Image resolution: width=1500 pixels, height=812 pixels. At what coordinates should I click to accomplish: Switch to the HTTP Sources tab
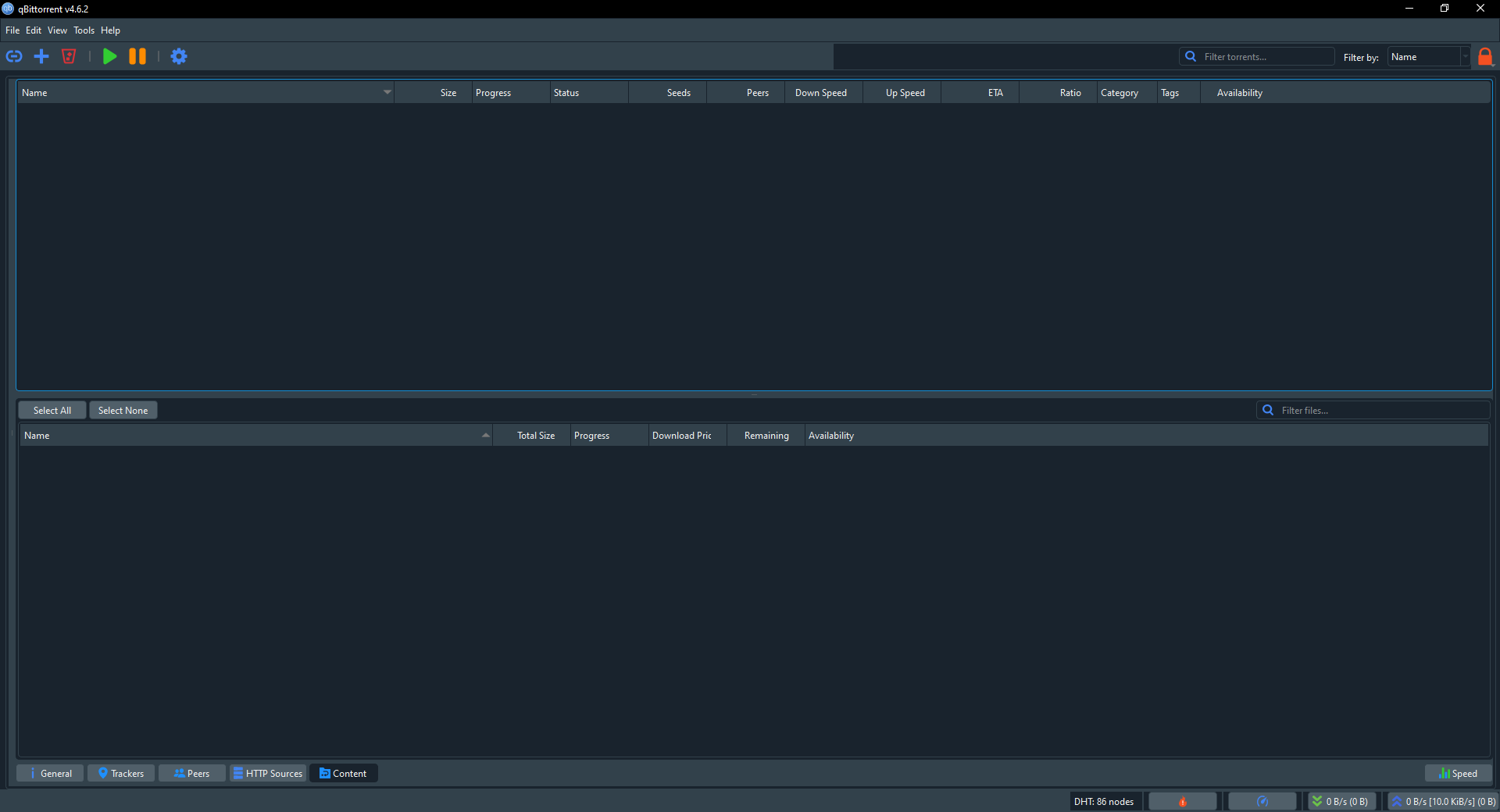268,773
